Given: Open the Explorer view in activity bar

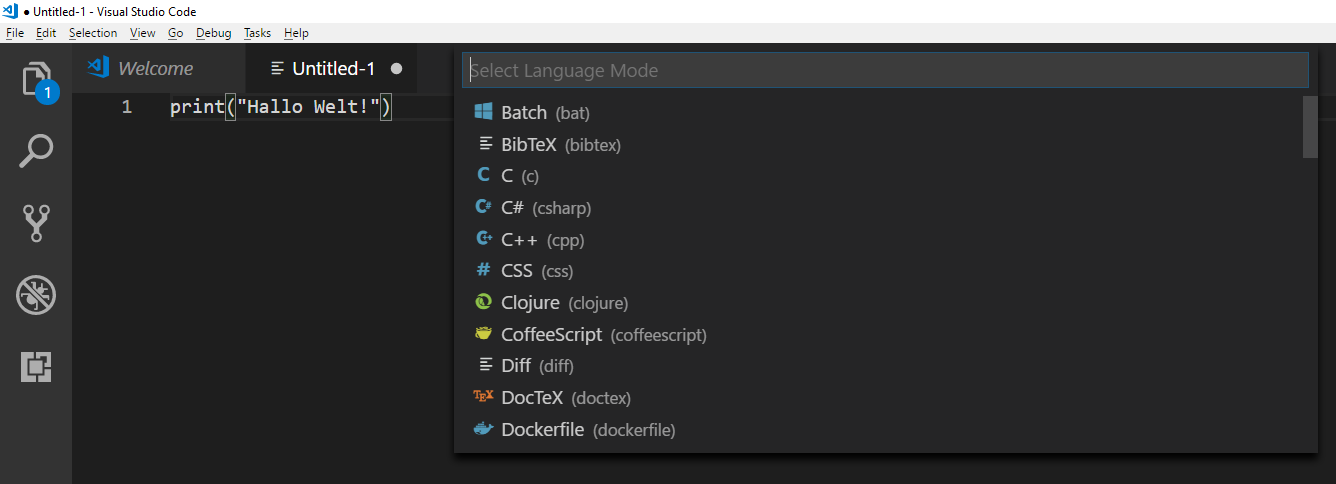Looking at the screenshot, I should (37, 81).
